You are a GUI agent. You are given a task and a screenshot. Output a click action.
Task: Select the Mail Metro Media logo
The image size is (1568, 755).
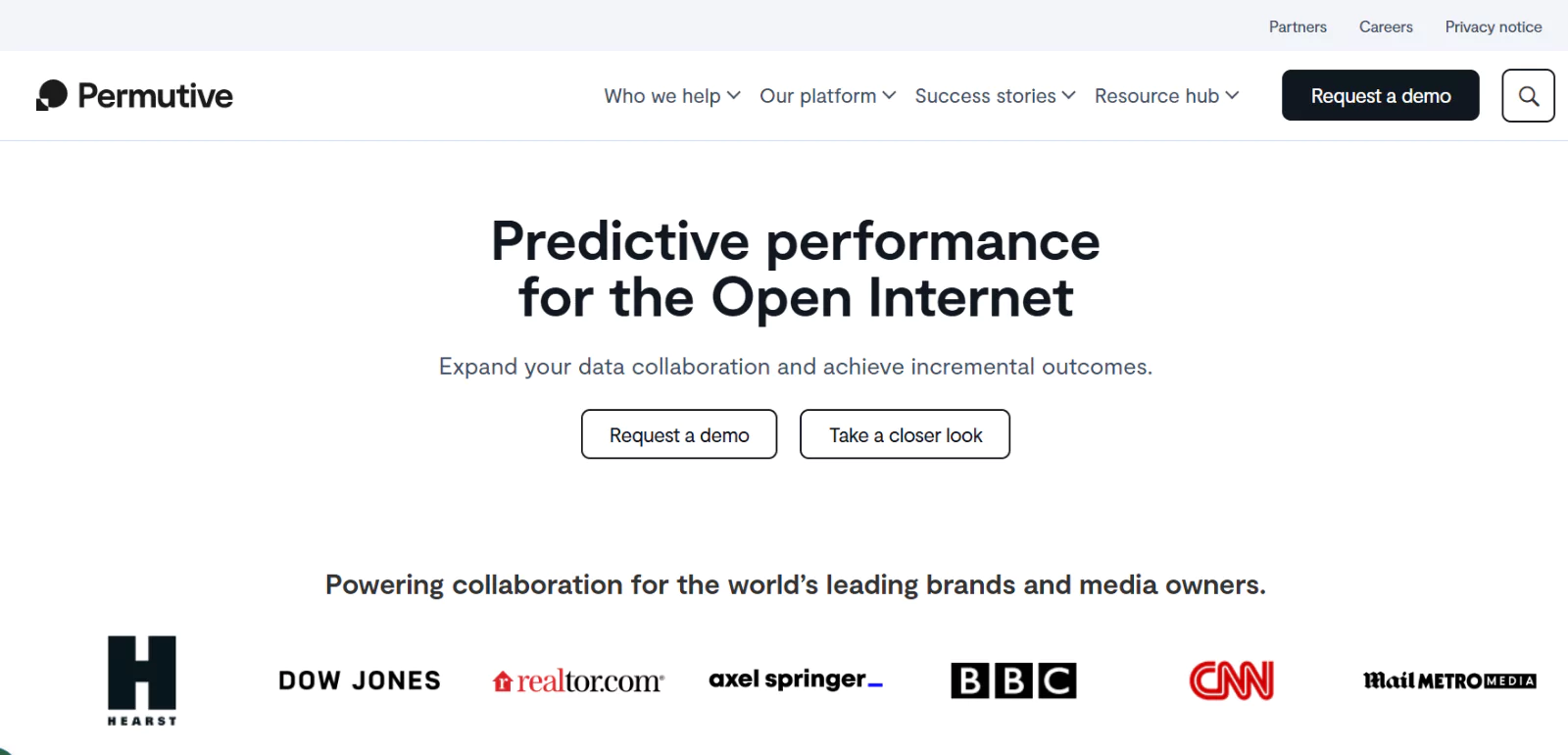point(1449,679)
